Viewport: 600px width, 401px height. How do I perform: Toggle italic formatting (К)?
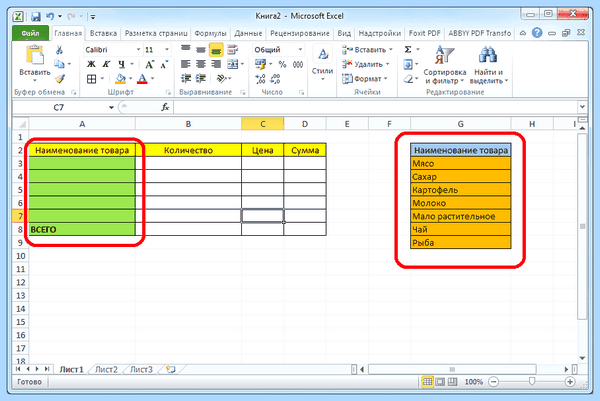coord(106,64)
